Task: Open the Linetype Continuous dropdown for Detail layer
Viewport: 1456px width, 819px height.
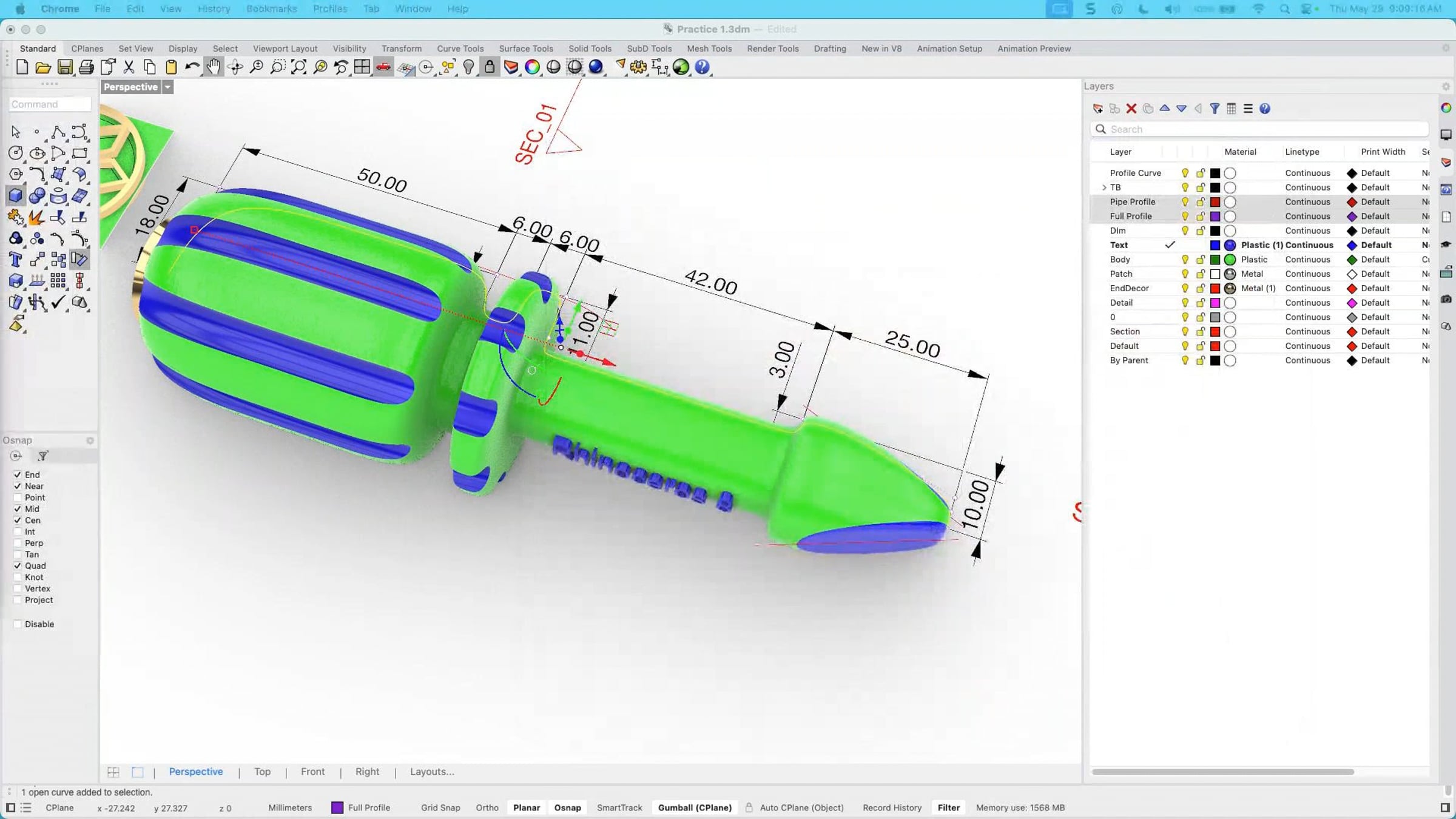Action: pyautogui.click(x=1307, y=303)
